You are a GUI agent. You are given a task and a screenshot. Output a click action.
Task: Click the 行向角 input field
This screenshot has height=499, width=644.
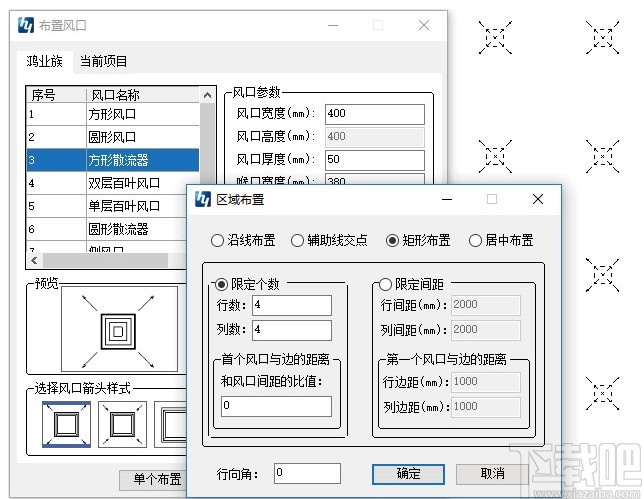(x=307, y=474)
